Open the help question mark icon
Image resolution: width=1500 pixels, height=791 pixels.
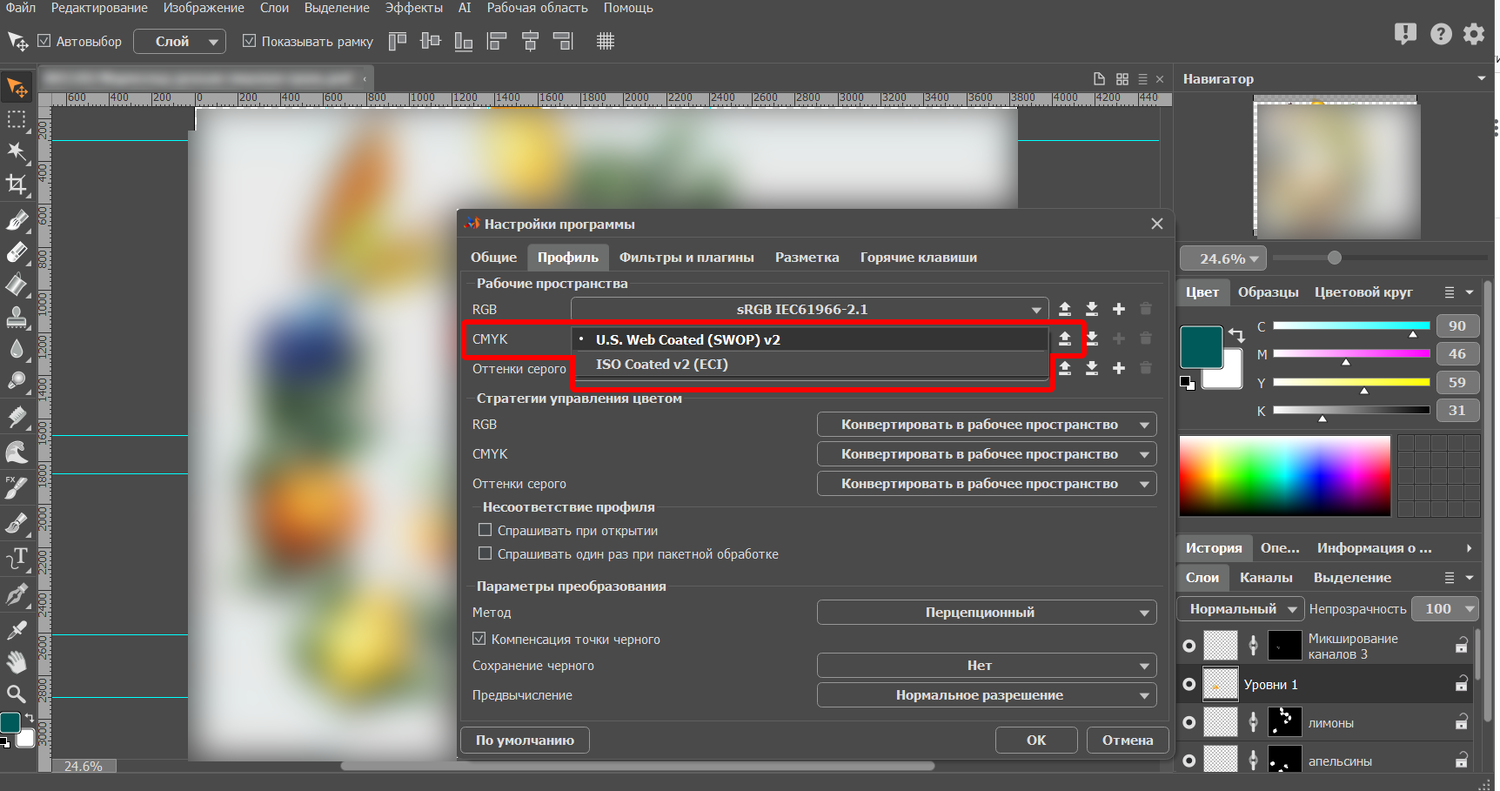point(1440,34)
